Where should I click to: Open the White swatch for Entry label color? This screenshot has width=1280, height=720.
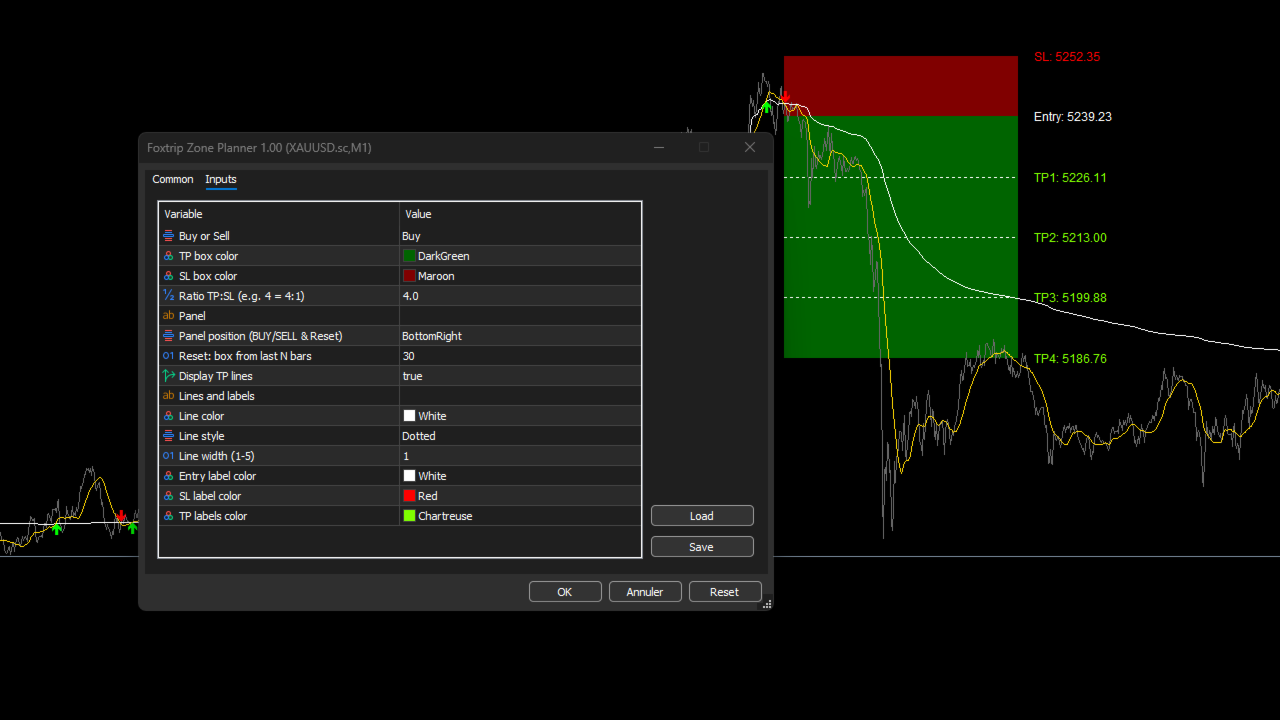click(409, 476)
